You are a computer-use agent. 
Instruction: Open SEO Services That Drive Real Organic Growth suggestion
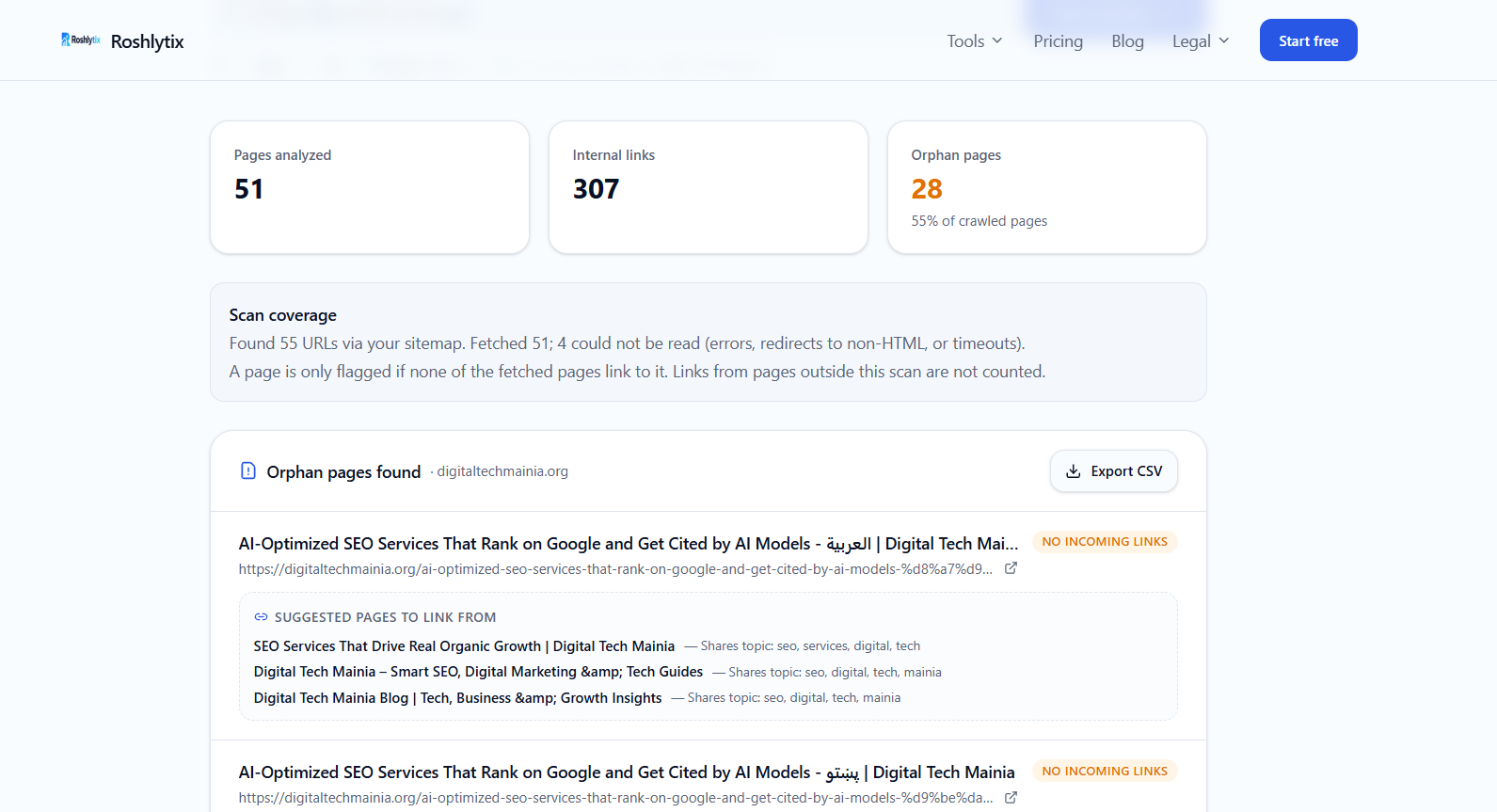464,646
